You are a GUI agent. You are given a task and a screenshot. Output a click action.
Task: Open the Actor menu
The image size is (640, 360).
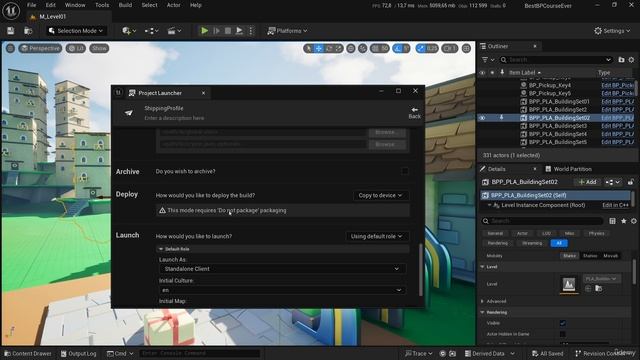coord(173,5)
